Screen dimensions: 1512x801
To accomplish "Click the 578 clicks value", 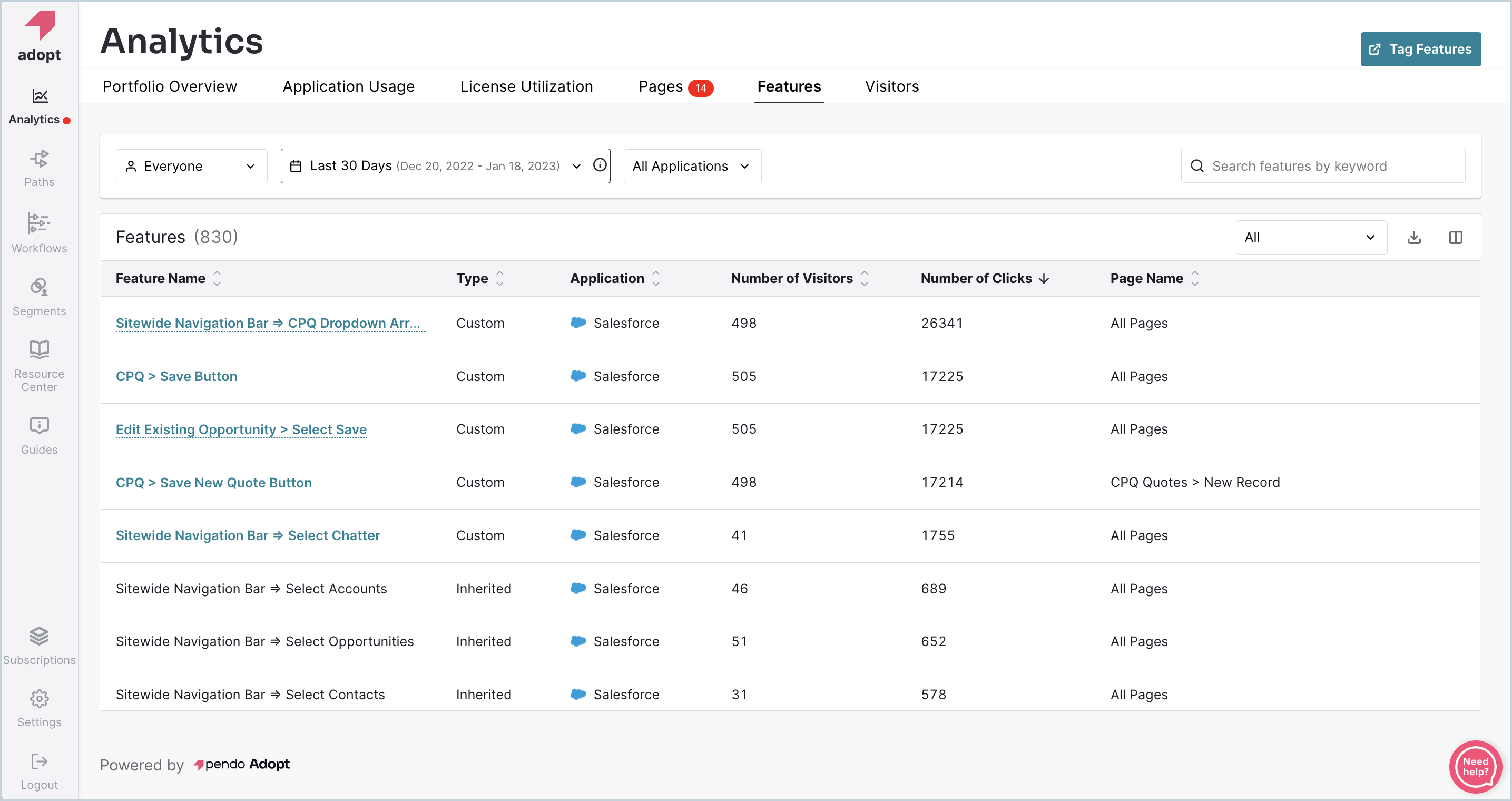I will coord(933,694).
